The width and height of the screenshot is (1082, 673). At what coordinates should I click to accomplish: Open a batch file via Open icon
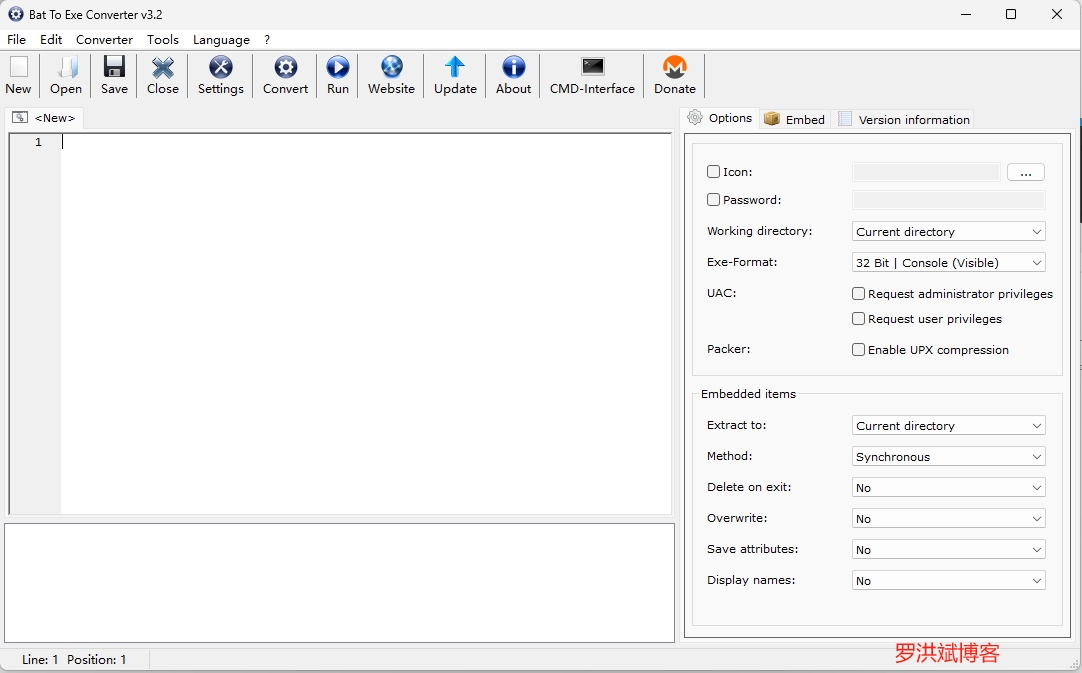66,67
